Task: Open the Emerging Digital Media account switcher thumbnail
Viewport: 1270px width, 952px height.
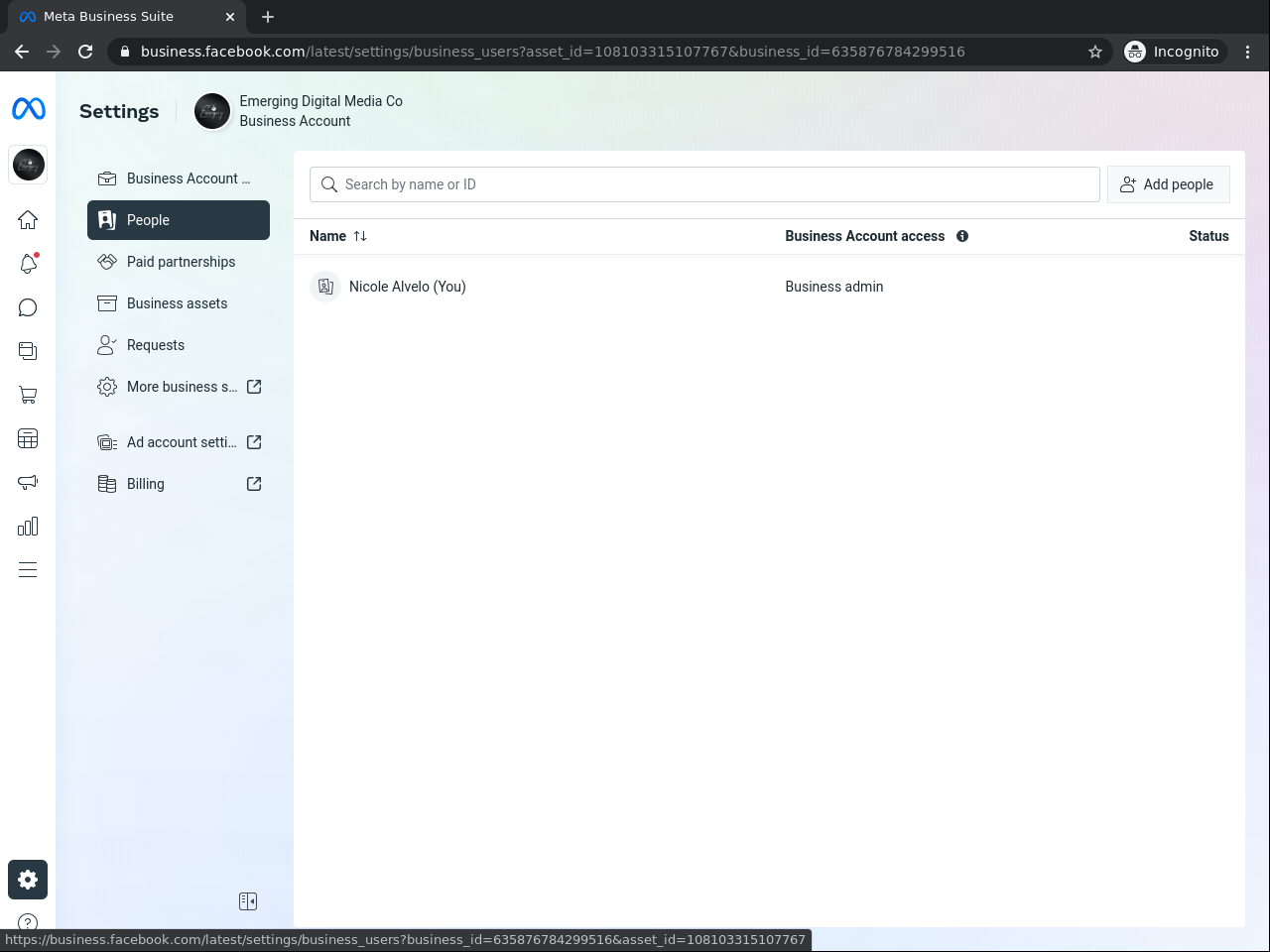Action: tap(28, 165)
